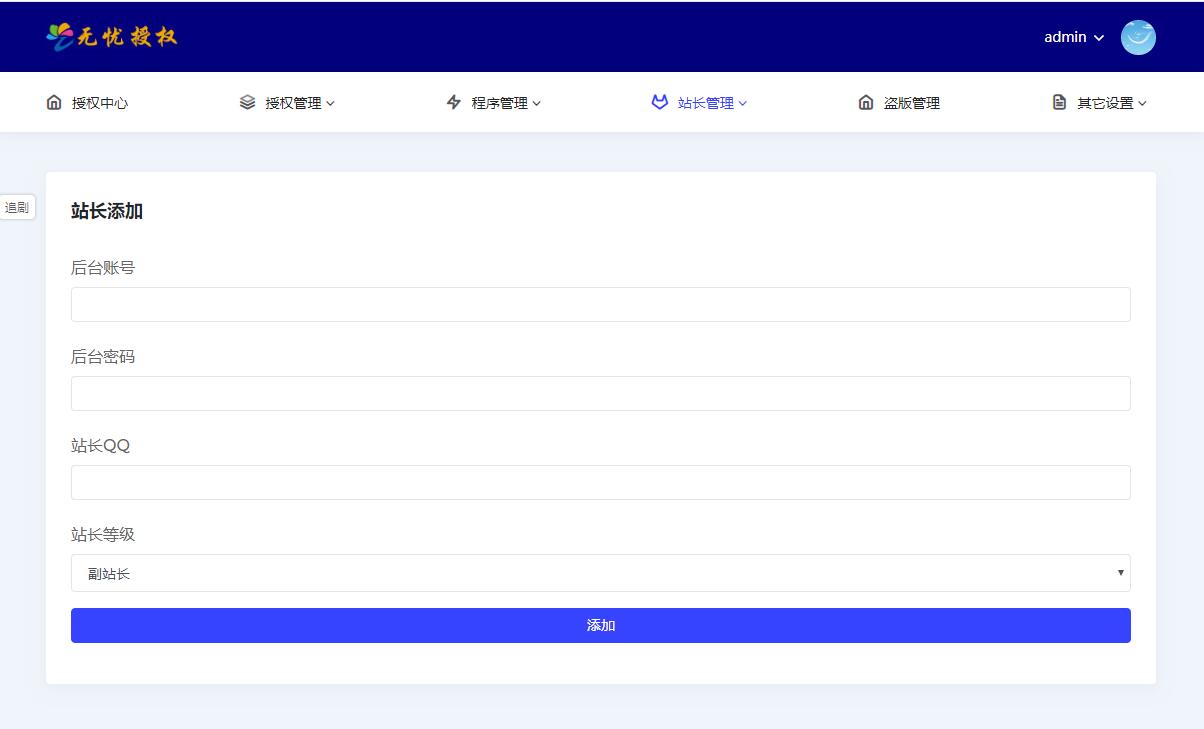1204x729 pixels.
Task: Open the 其它设置 menu
Action: pyautogui.click(x=1105, y=103)
